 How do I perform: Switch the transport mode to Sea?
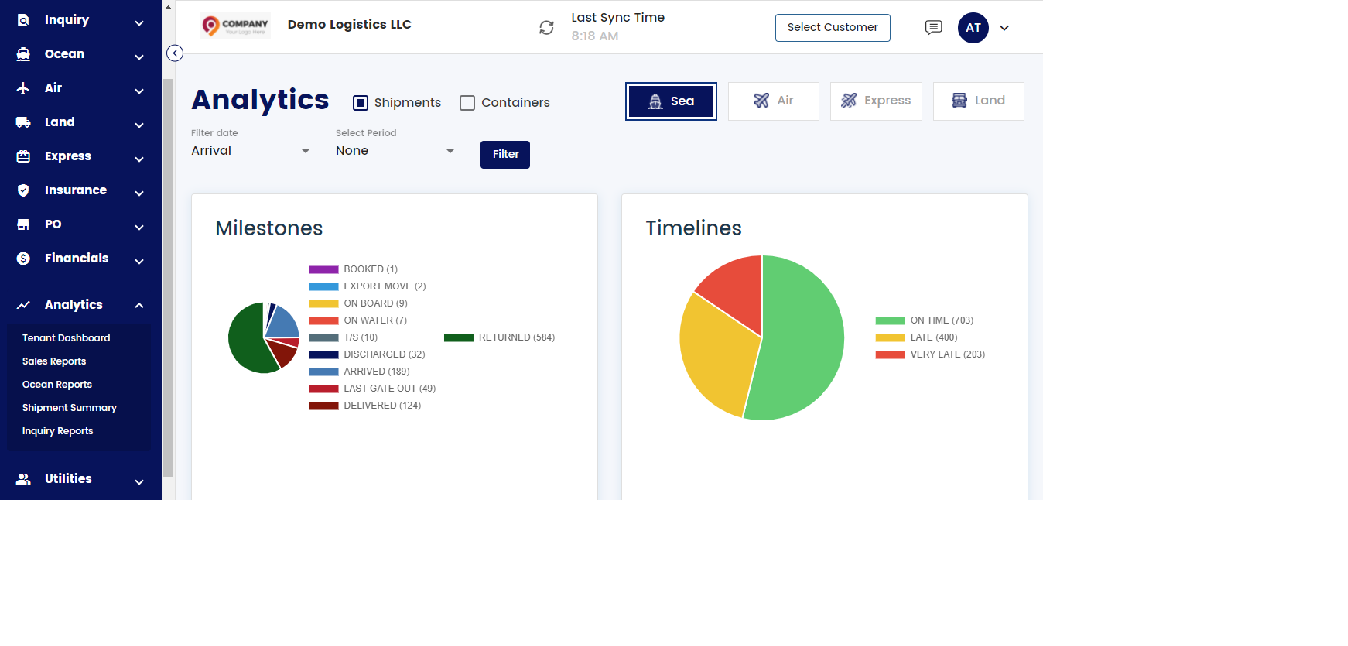pos(670,101)
